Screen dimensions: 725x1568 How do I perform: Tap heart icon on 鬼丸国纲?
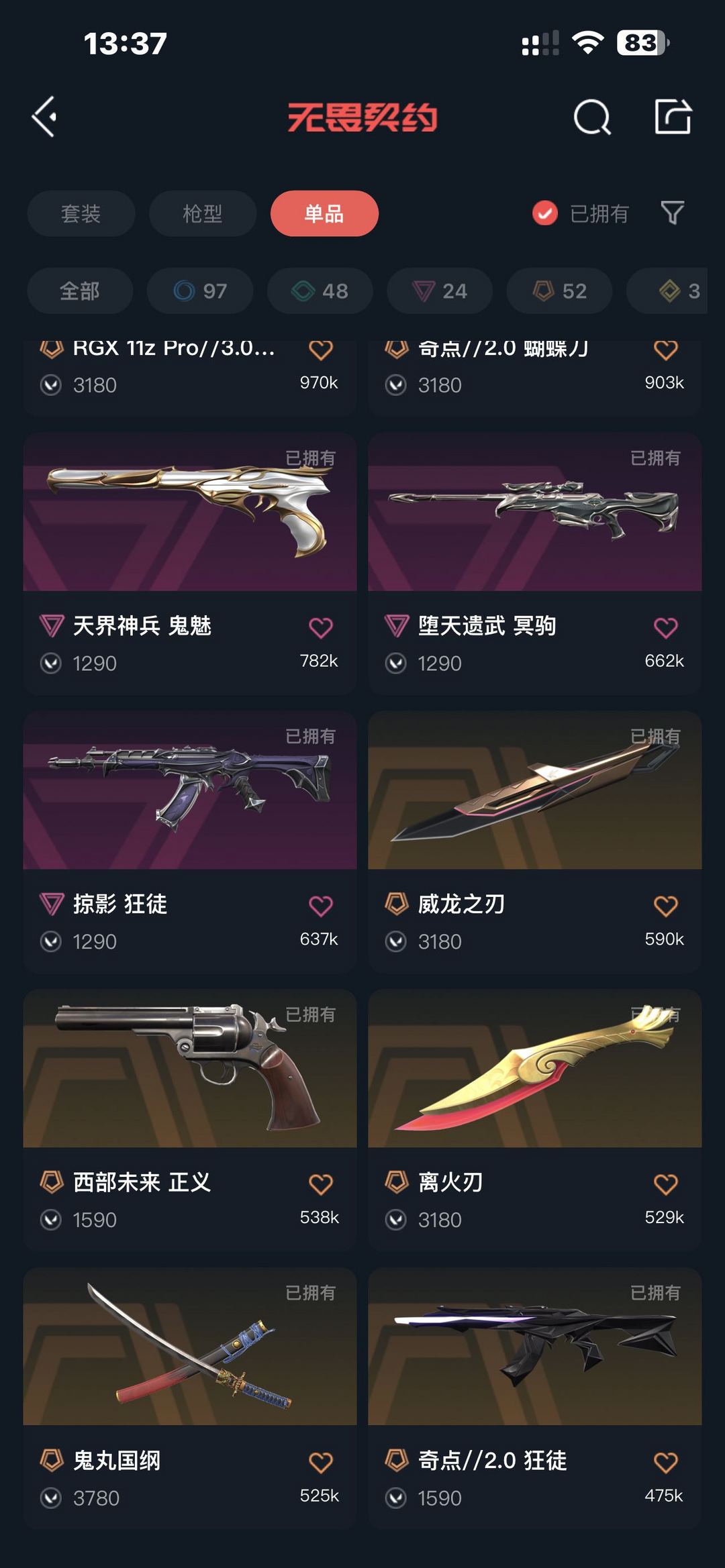pyautogui.click(x=320, y=1463)
